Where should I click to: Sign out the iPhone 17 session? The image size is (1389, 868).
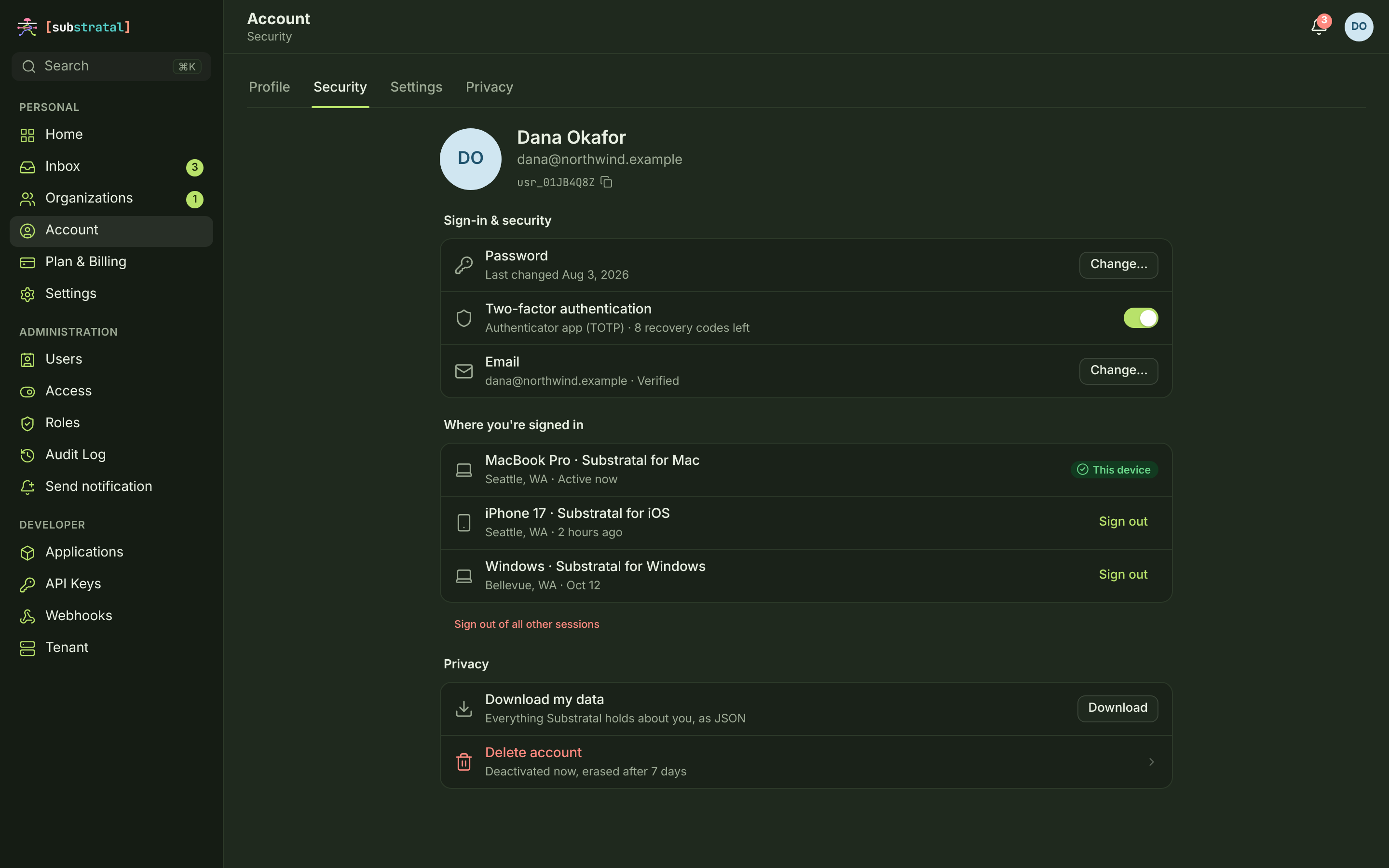[1123, 522]
